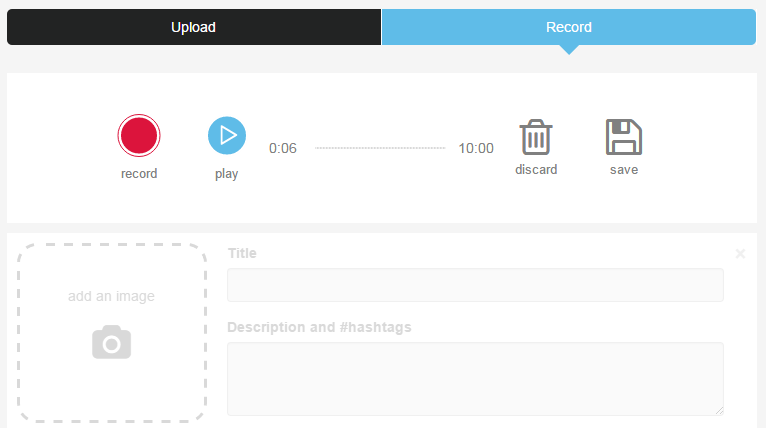Click the add an image drop zone
766x428 pixels.
[x=112, y=333]
